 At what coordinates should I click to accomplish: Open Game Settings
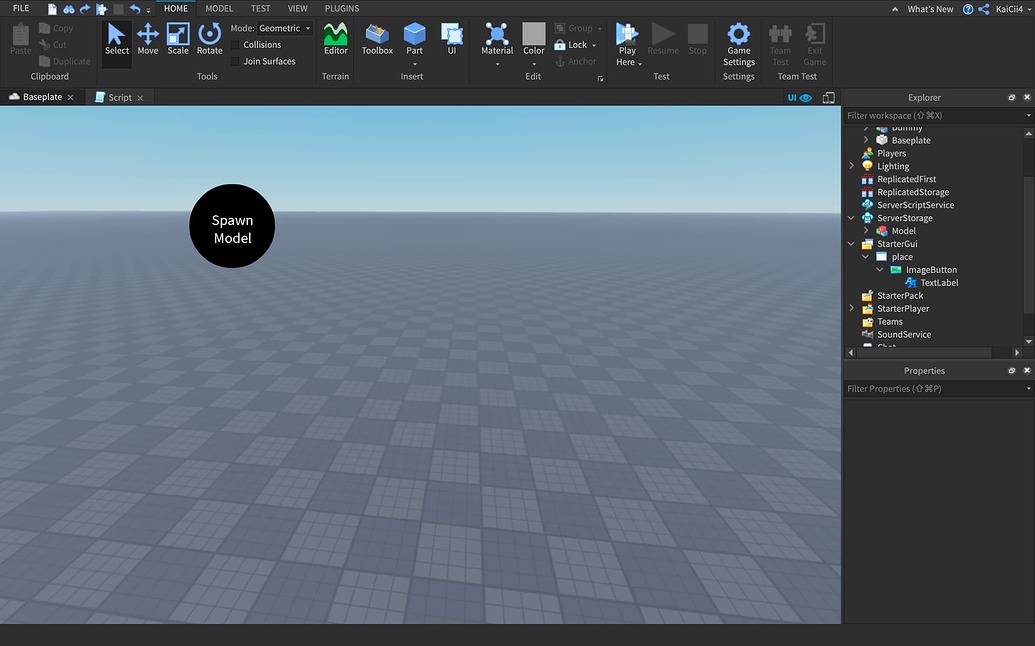[x=739, y=43]
